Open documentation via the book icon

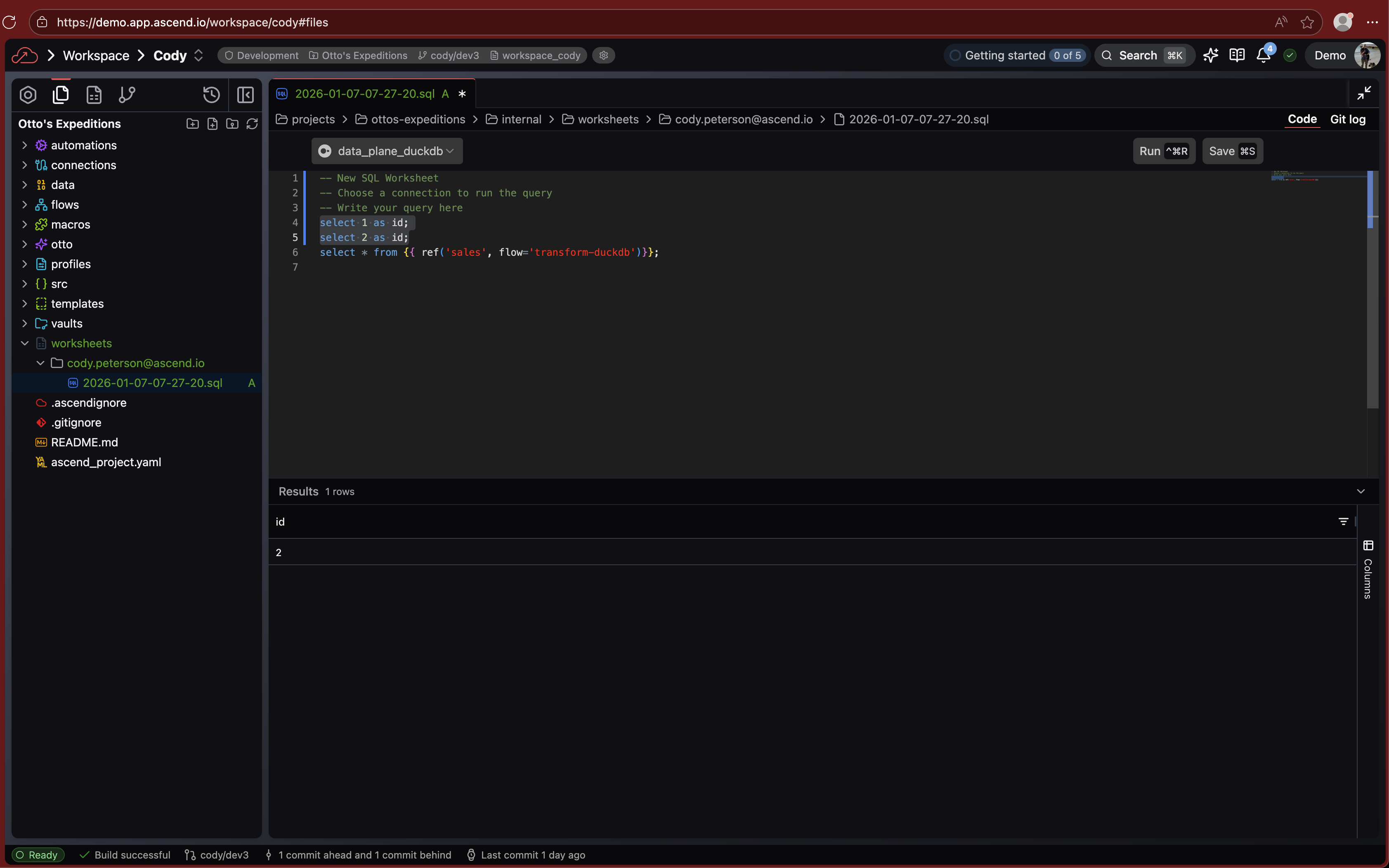click(1236, 55)
